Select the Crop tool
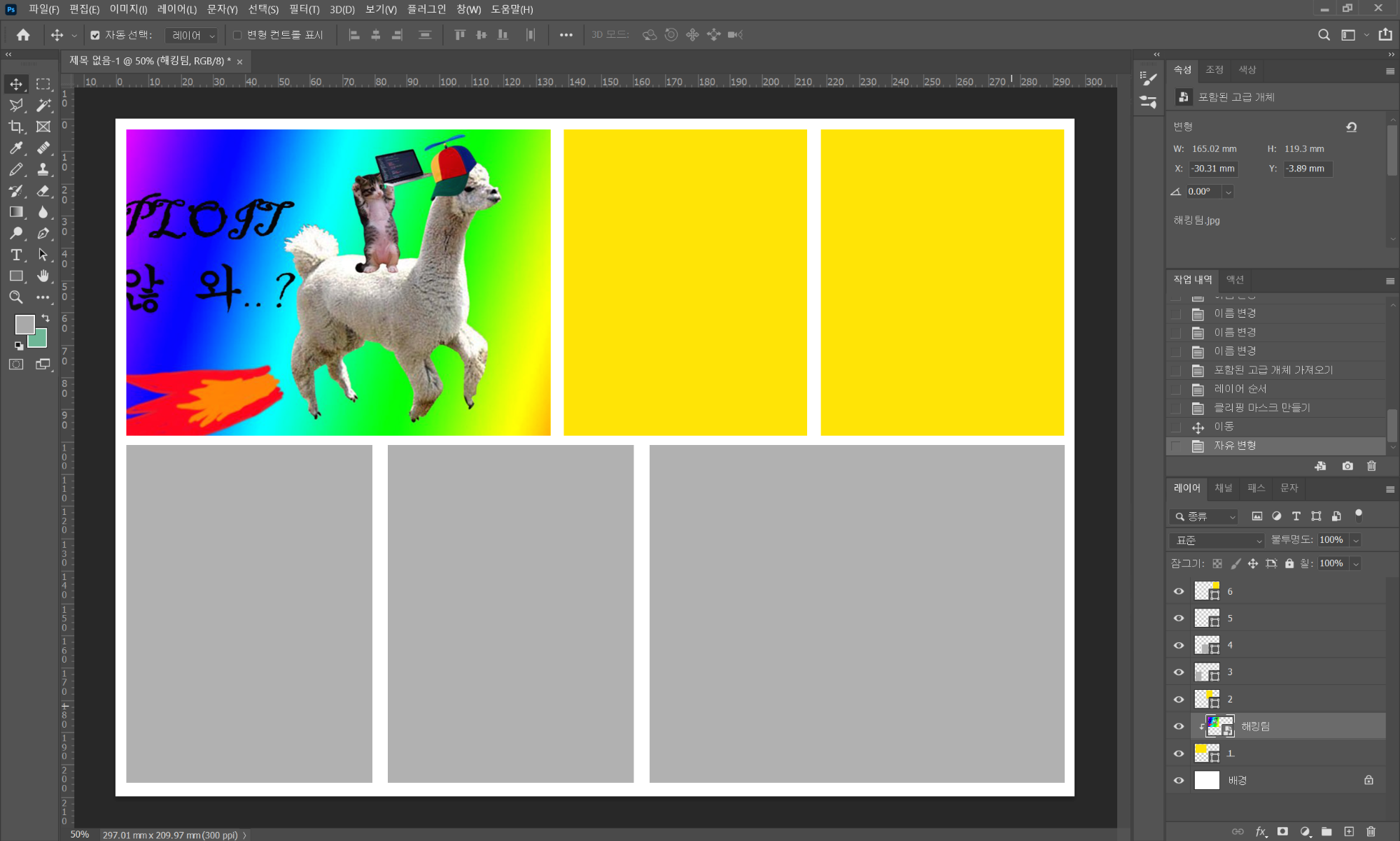1400x841 pixels. tap(15, 127)
